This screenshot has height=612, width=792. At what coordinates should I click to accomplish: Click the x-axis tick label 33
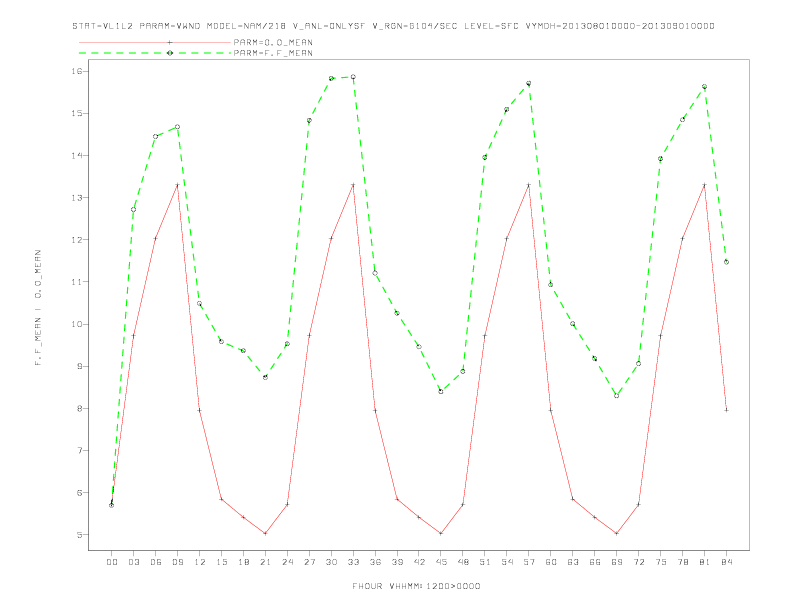click(353, 562)
